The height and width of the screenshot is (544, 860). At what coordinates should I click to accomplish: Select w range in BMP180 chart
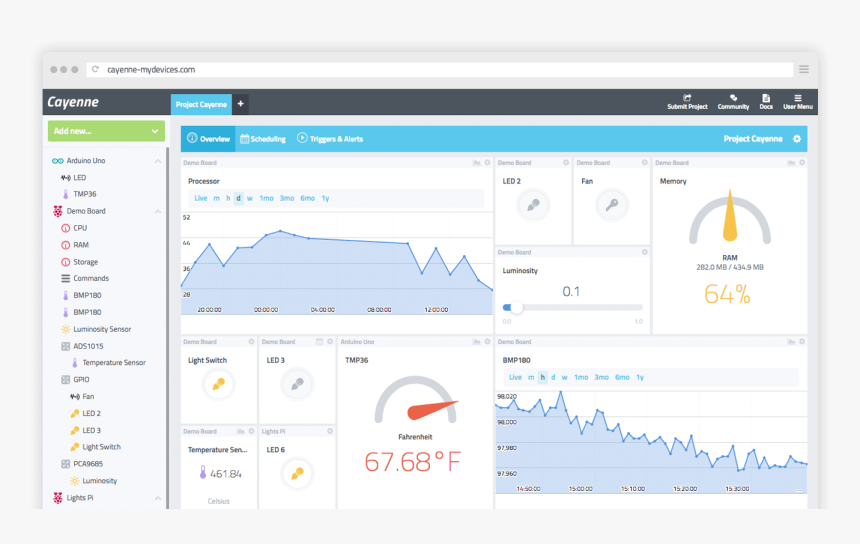[564, 377]
